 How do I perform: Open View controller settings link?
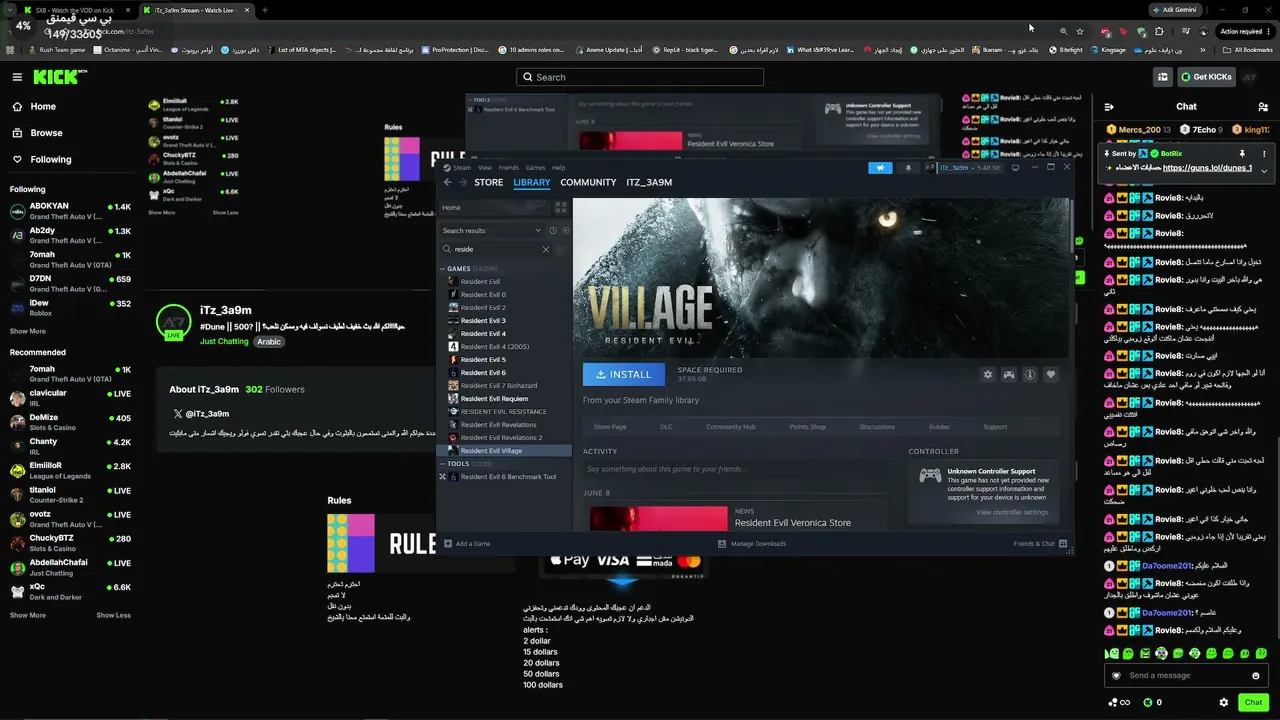1012,512
